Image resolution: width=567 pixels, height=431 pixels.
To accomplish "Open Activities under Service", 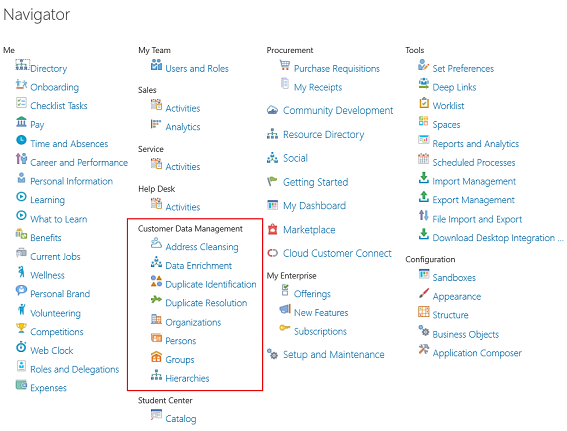I will pyautogui.click(x=183, y=167).
